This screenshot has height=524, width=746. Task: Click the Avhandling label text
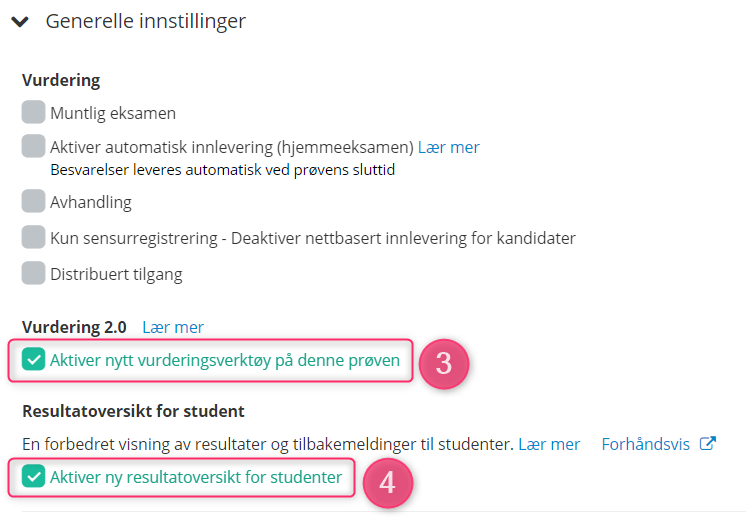(91, 202)
